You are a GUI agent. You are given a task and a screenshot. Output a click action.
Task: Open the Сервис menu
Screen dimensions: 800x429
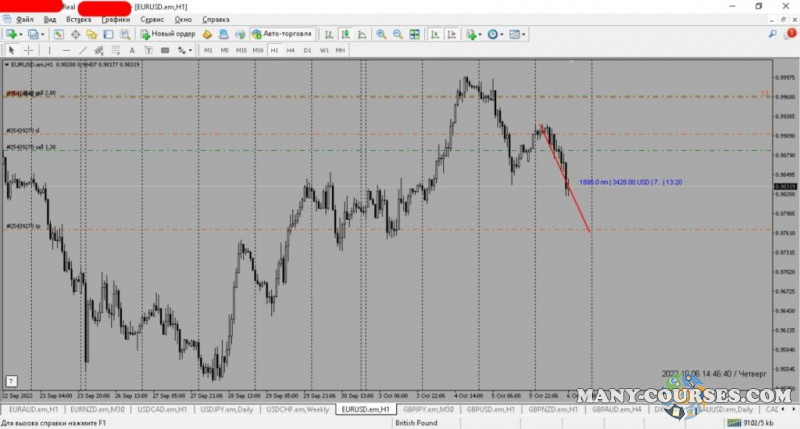click(153, 19)
